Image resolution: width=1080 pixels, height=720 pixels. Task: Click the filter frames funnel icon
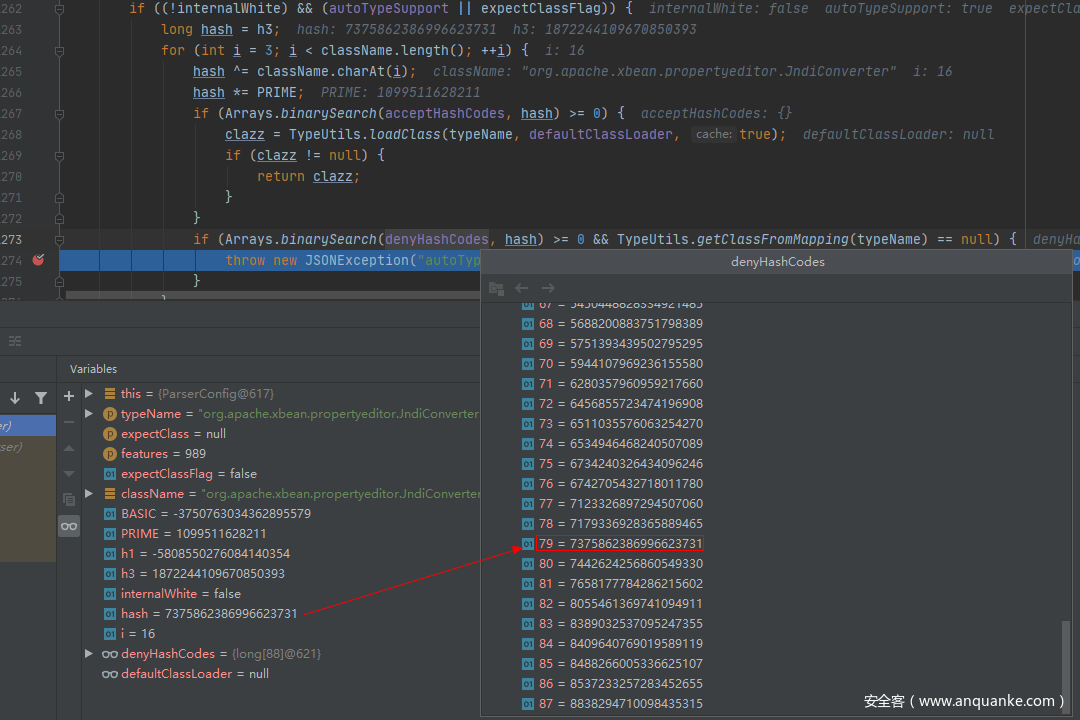pyautogui.click(x=41, y=398)
